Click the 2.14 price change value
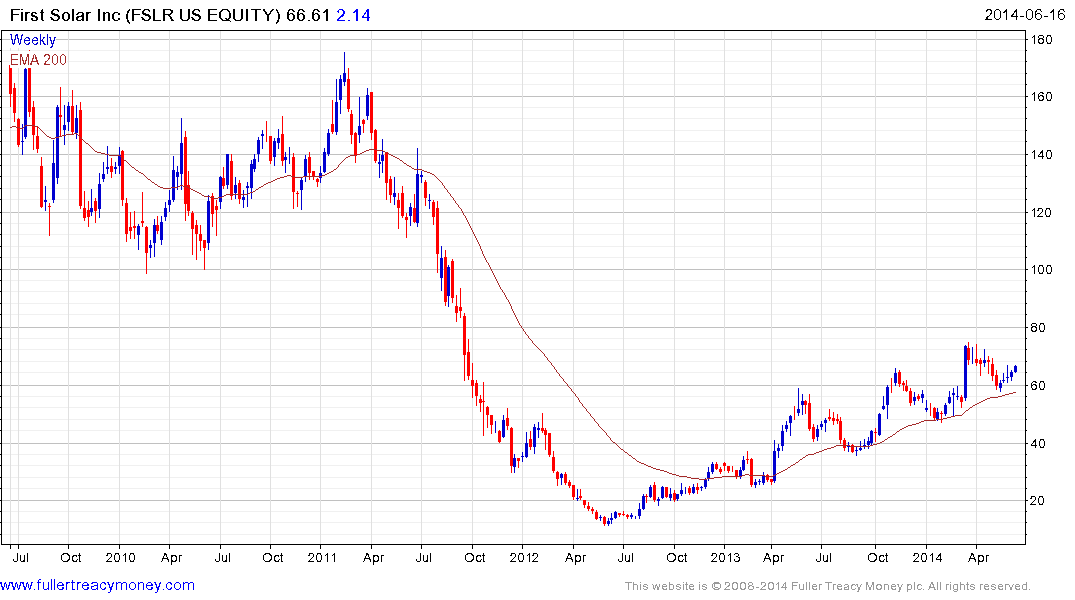 353,15
